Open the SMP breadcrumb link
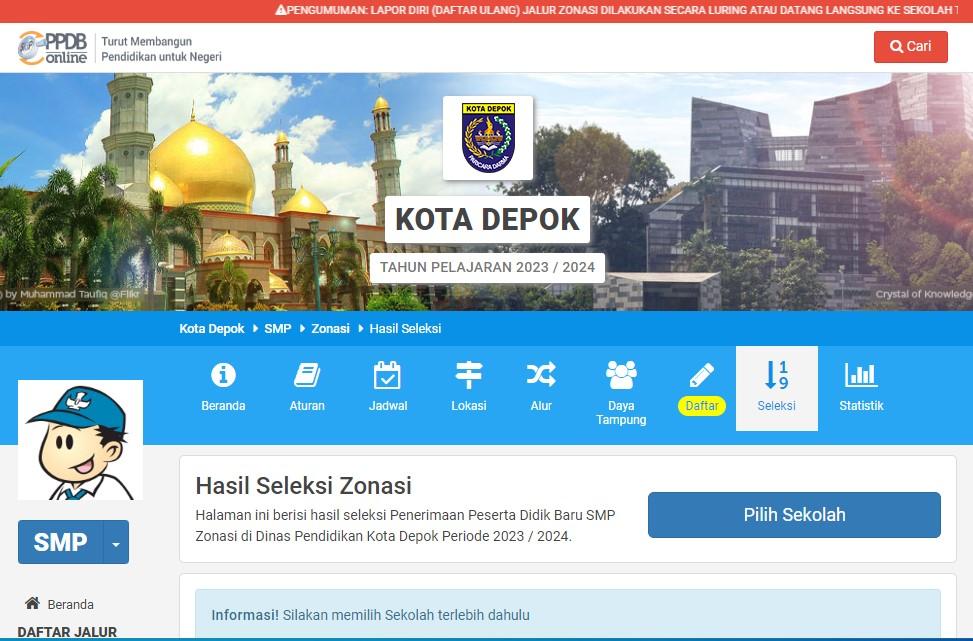The width and height of the screenshot is (973, 641). [277, 329]
